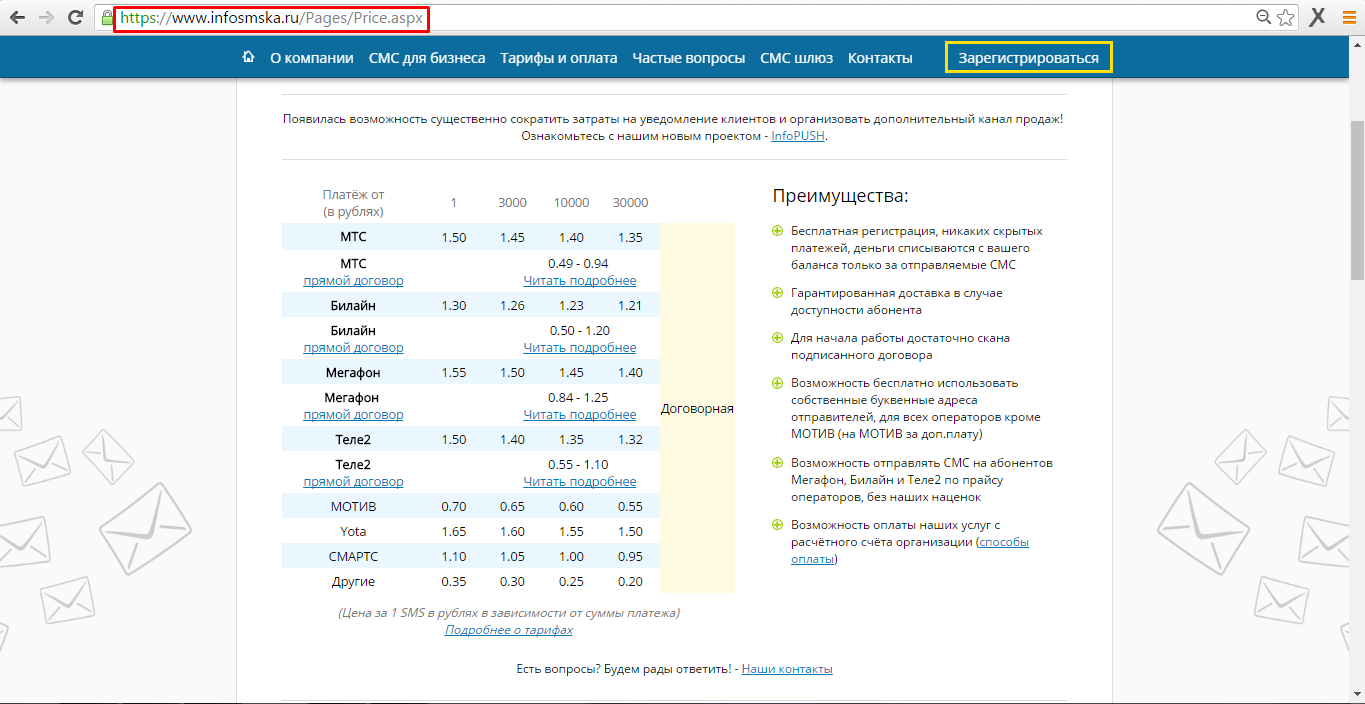Screen dimensions: 1365x704
Task: Click green plus bullet beside Бесплатная регистрация
Action: 777,231
